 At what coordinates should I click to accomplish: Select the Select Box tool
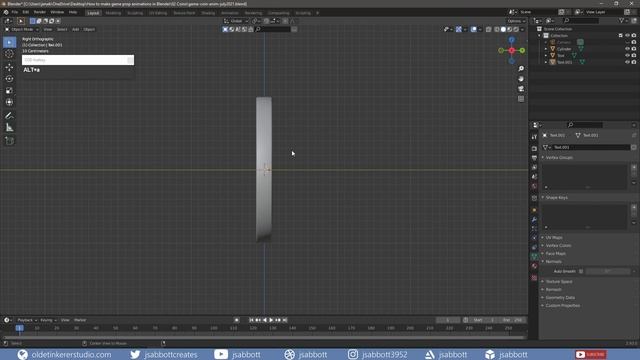pyautogui.click(x=9, y=42)
